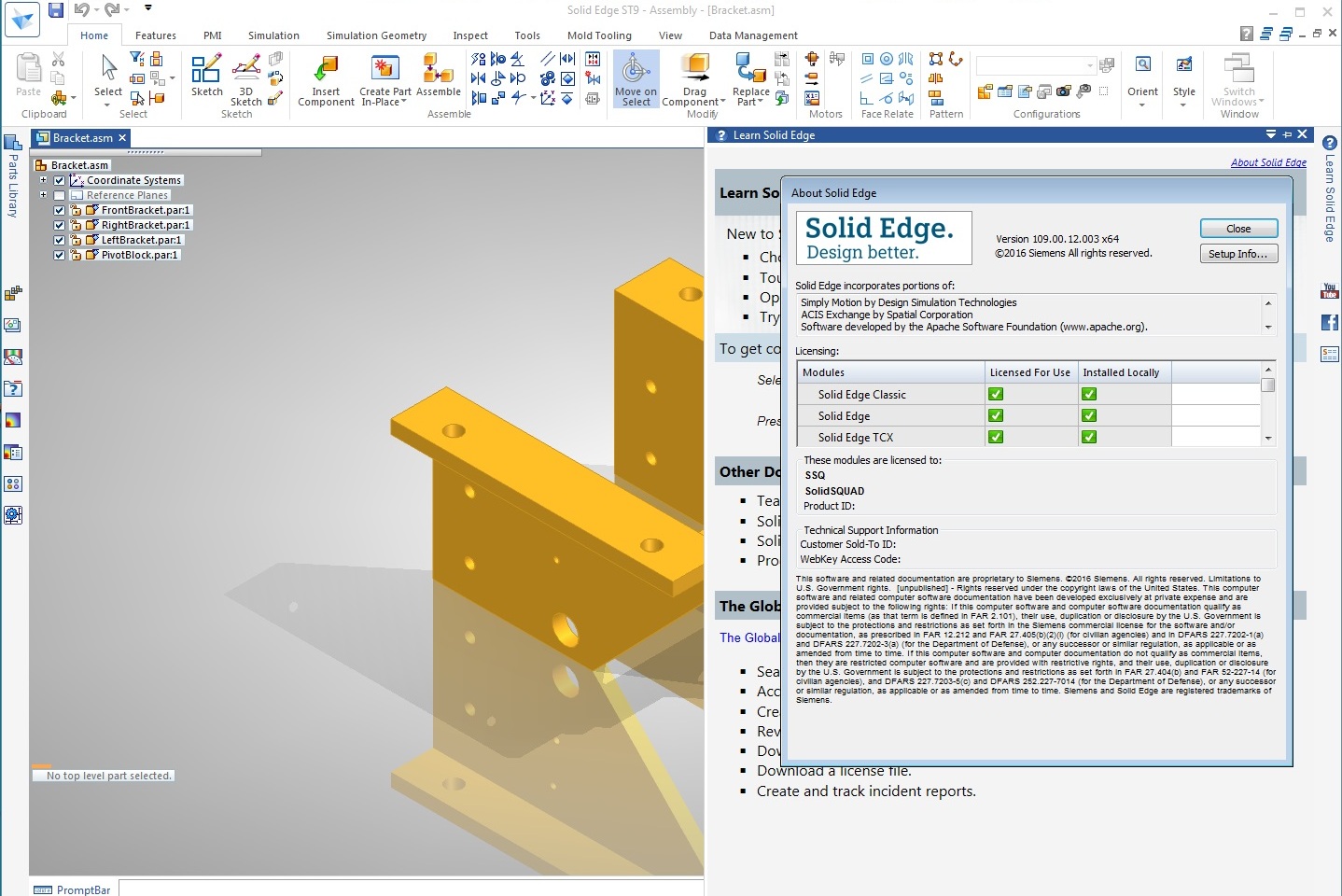Click Solid Edge row Licensed For Use checkbox

tap(996, 415)
